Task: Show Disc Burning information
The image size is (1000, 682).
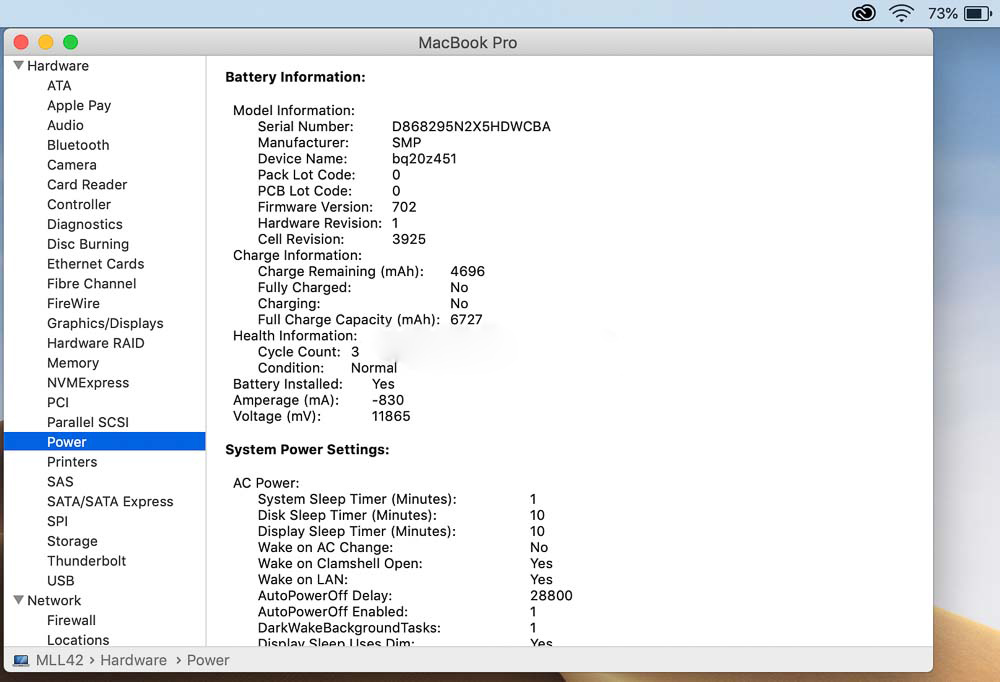Action: tap(87, 244)
